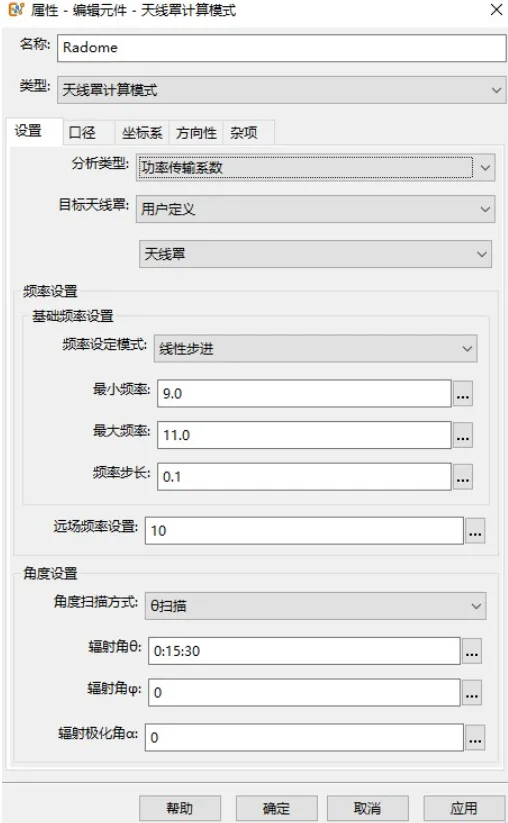Open the ellipsis editor for 辐射极化角α
The height and width of the screenshot is (823, 508).
475,737
